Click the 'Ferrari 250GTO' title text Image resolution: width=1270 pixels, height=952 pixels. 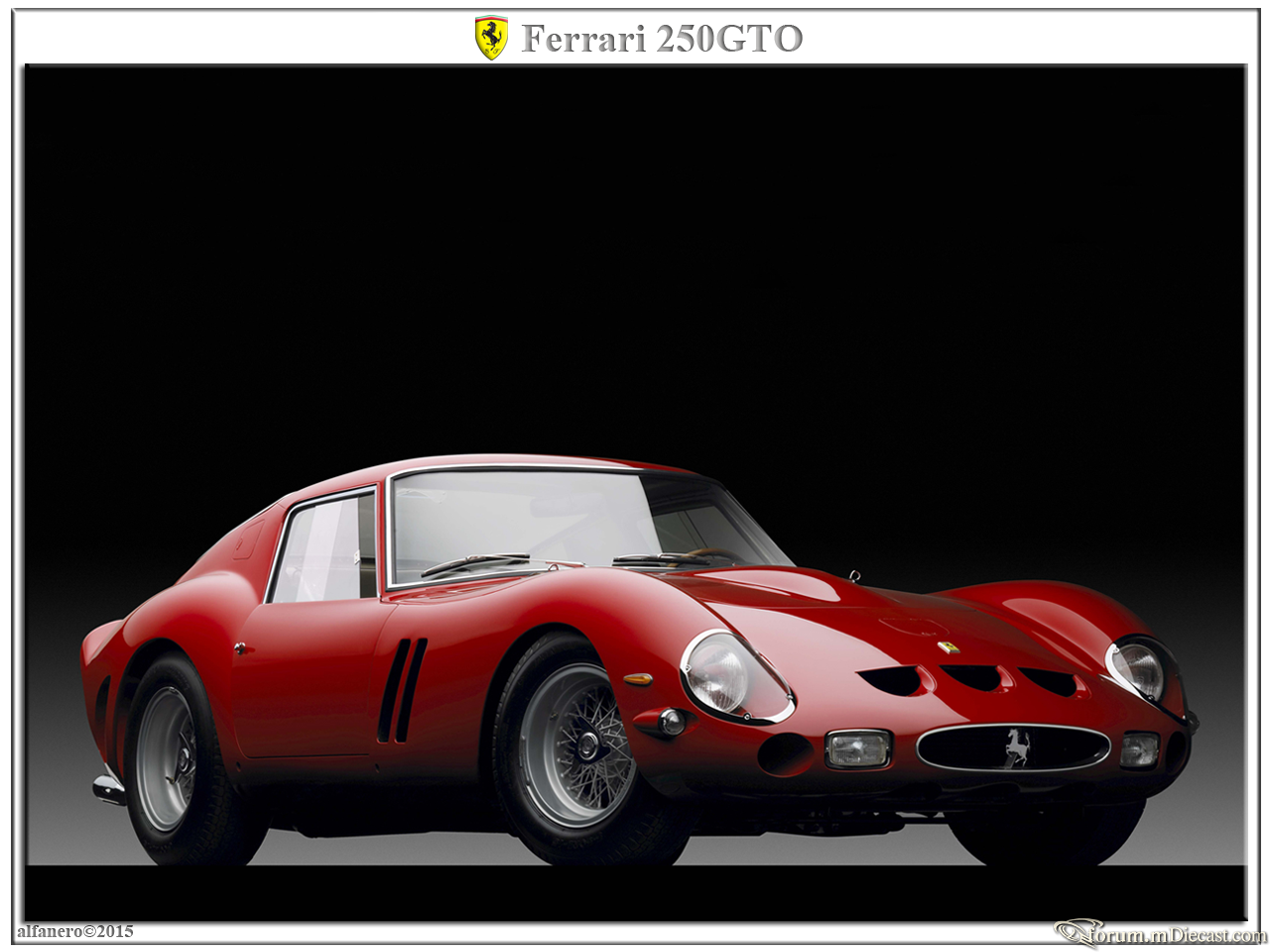point(662,39)
